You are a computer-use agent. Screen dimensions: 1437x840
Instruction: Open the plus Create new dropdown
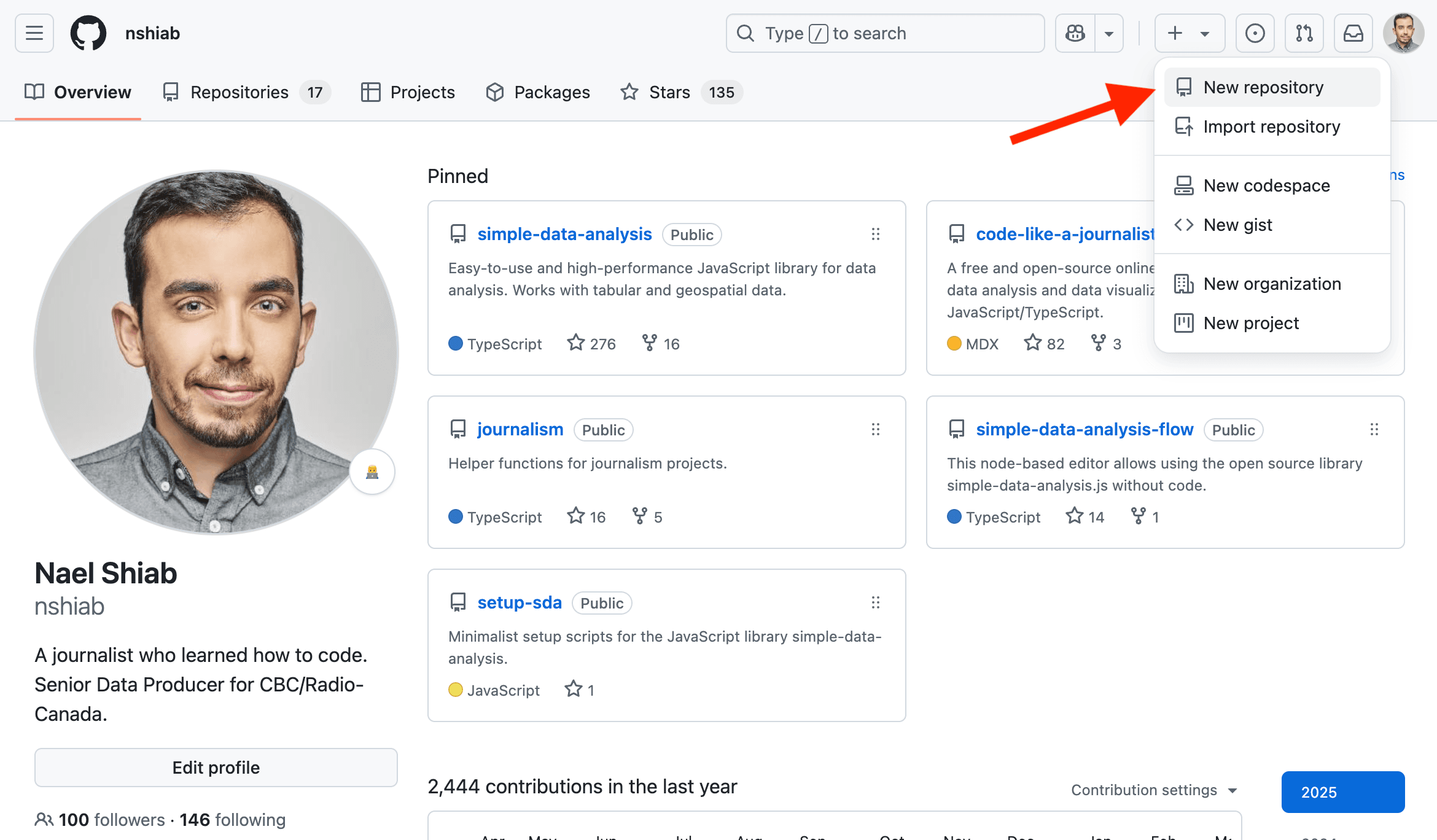point(1190,33)
